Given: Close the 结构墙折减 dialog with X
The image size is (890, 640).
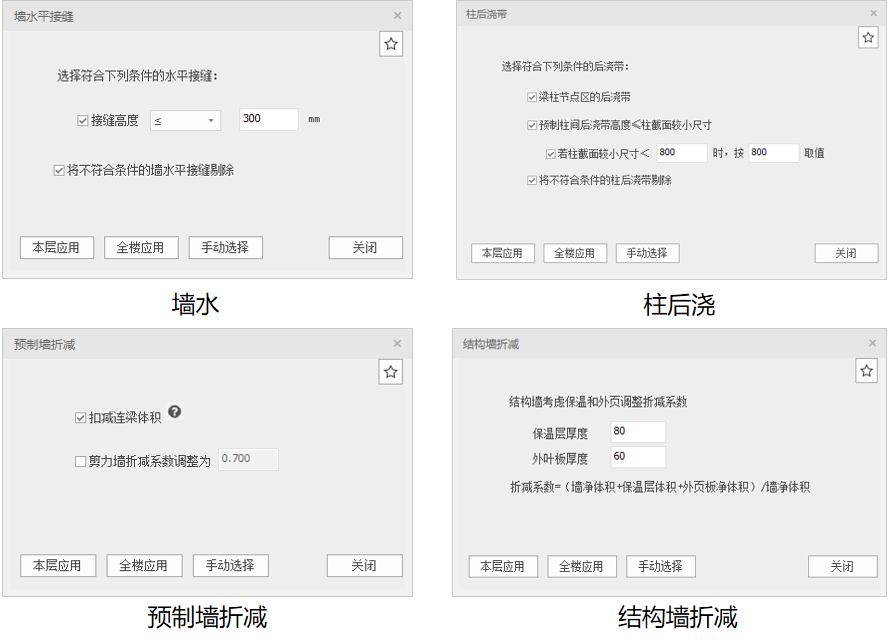Looking at the screenshot, I should pos(872,343).
